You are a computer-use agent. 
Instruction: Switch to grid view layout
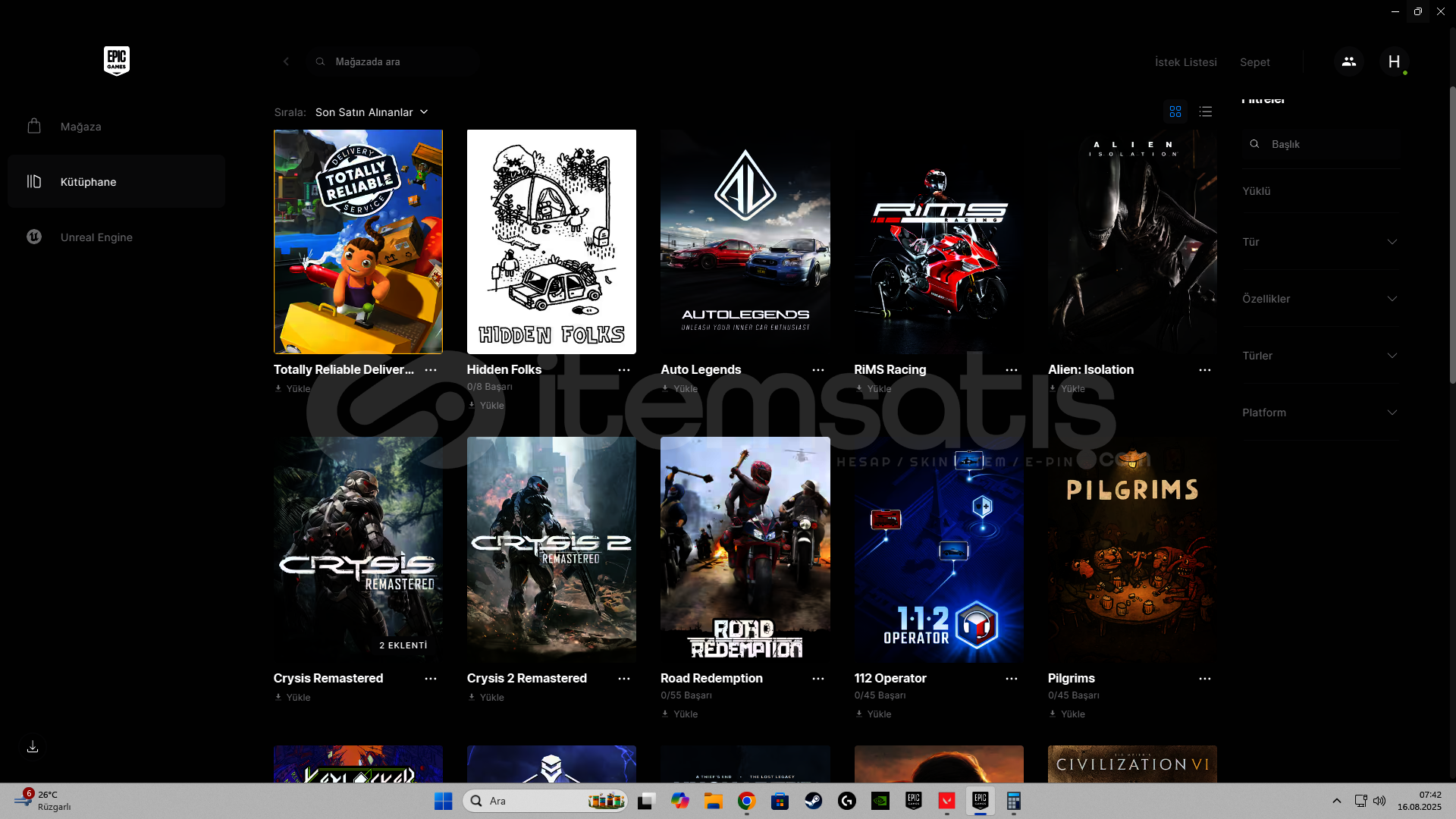tap(1175, 111)
